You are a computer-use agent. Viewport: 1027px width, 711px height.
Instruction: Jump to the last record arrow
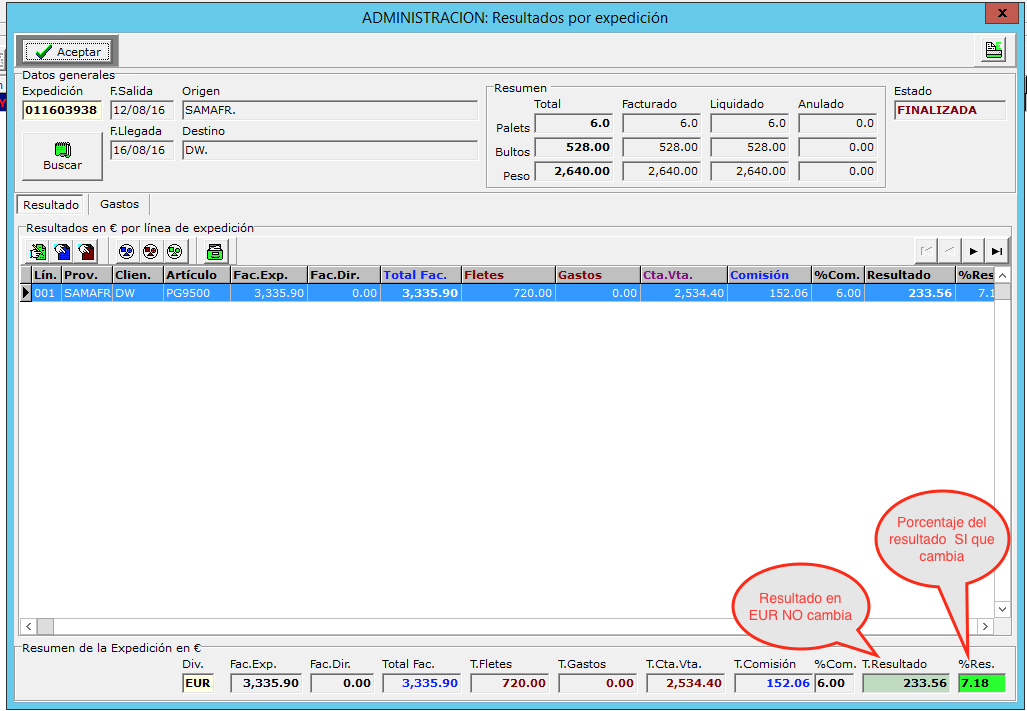996,251
